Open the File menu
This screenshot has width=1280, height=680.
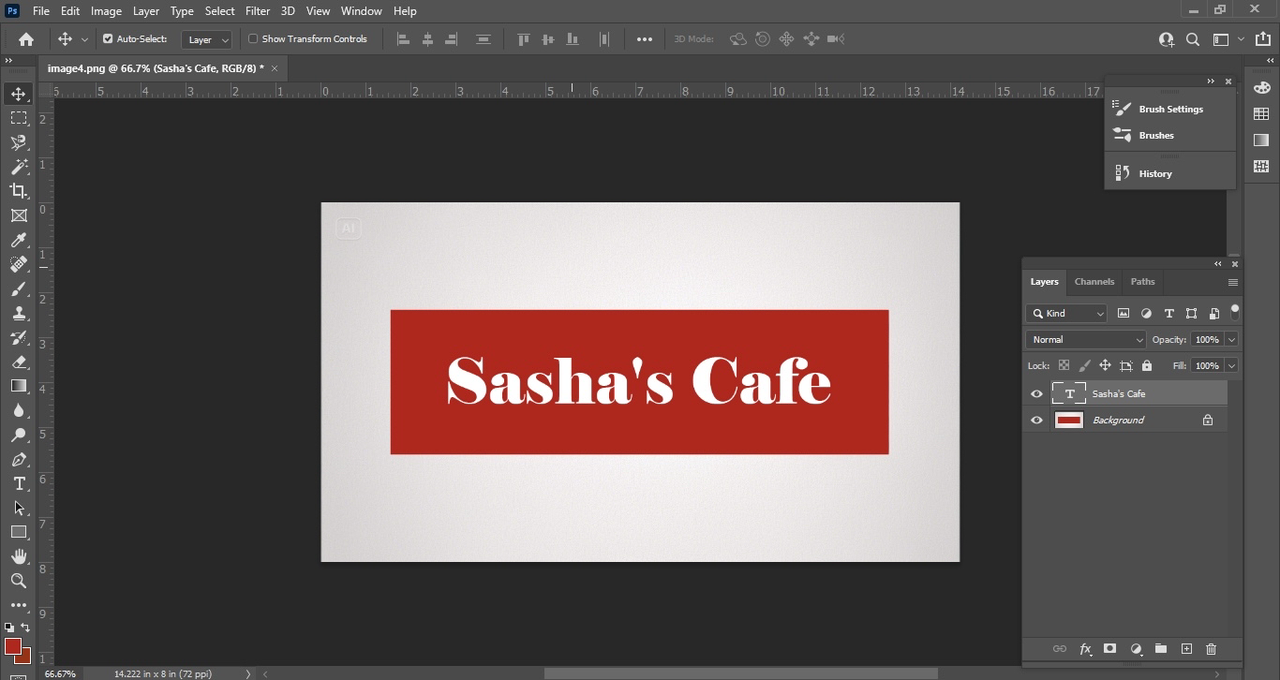pos(41,11)
